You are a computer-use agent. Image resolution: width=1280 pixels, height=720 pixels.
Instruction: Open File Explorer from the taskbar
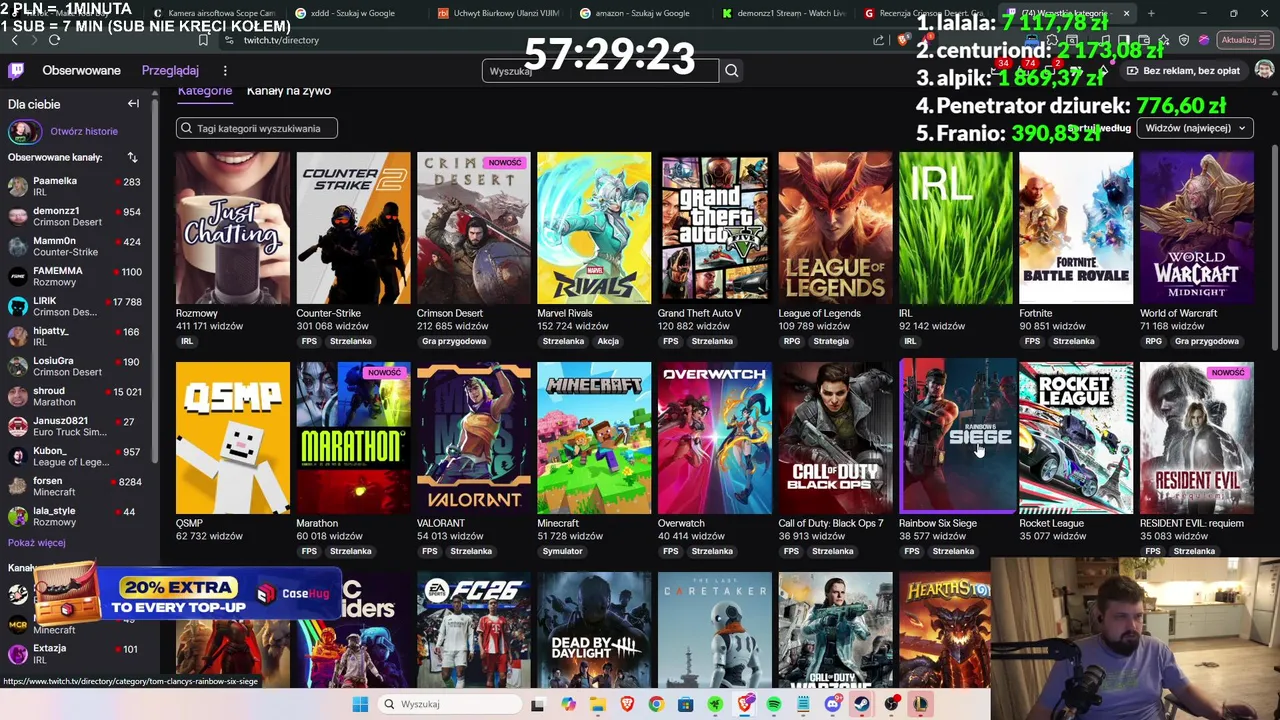598,704
